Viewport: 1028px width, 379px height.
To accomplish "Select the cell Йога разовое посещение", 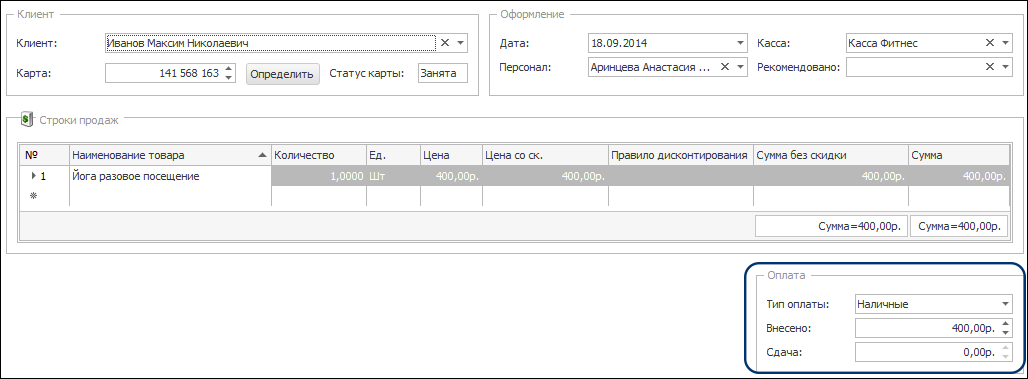I will pos(170,176).
